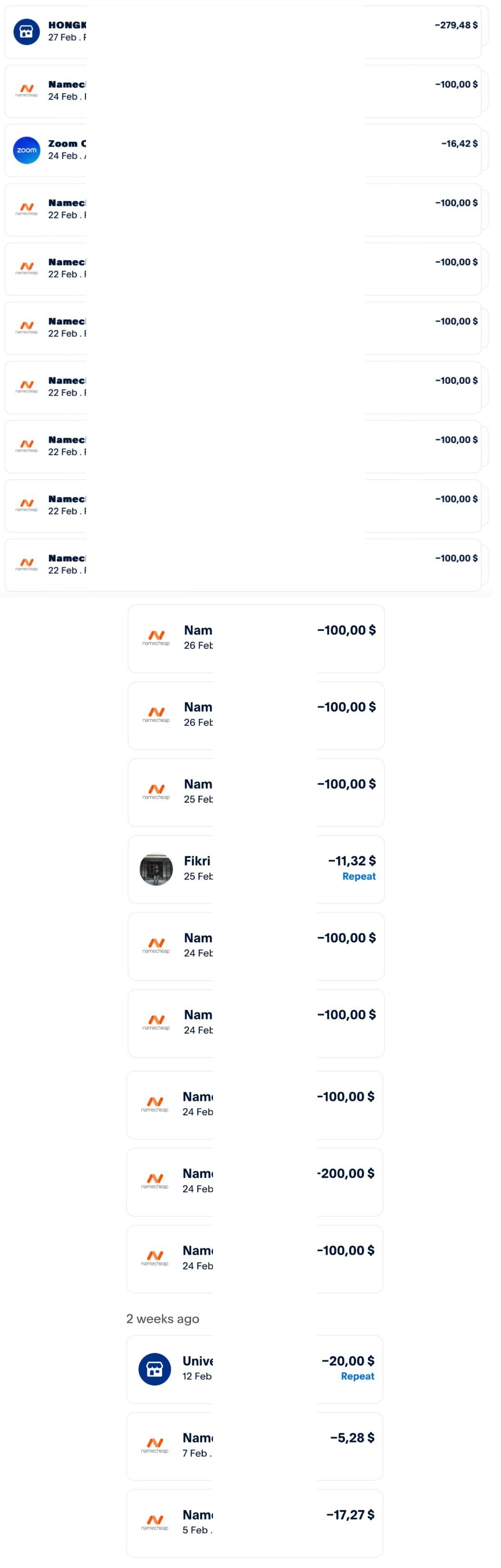
Task: Click the HONGK merchant store icon
Action: point(26,31)
